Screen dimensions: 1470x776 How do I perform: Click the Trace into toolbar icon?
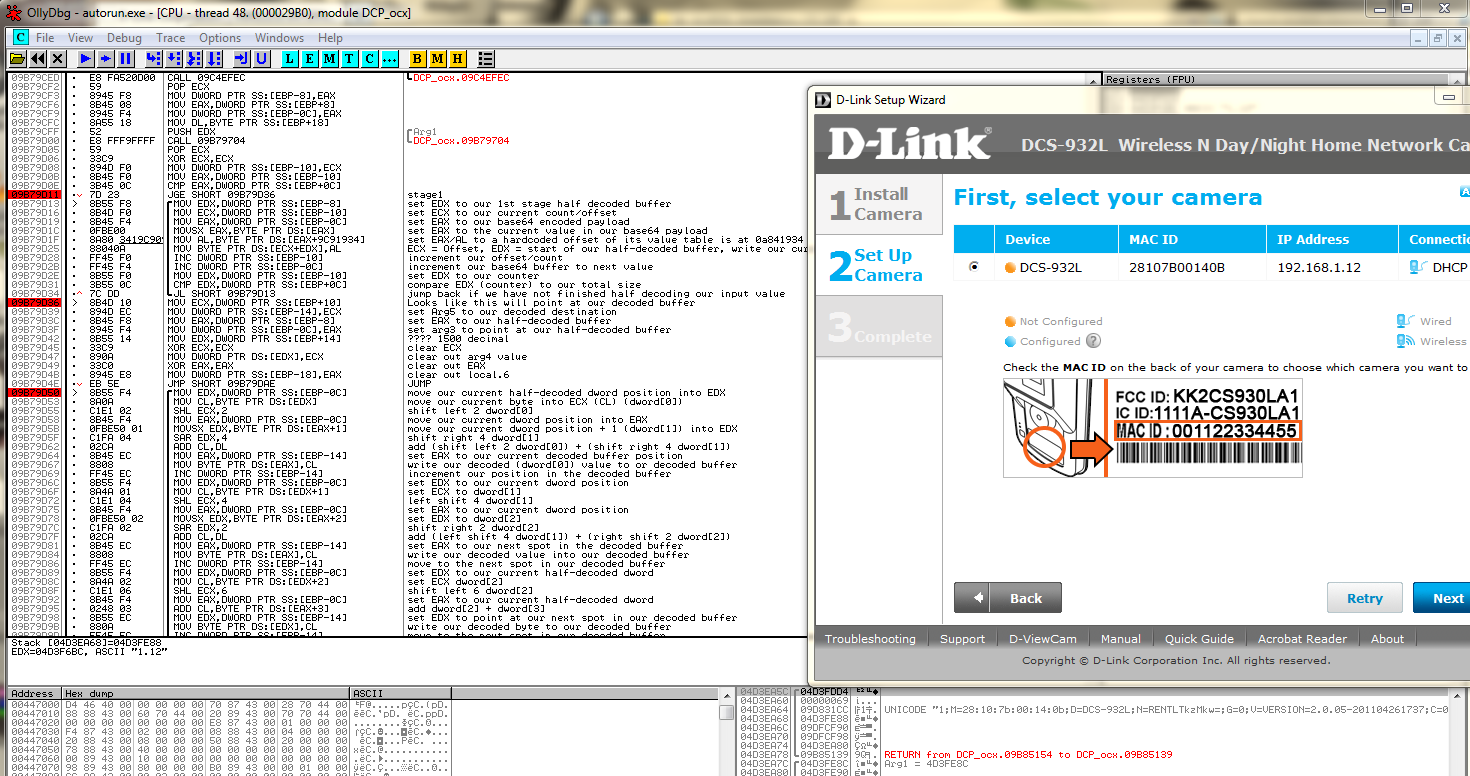tap(192, 59)
